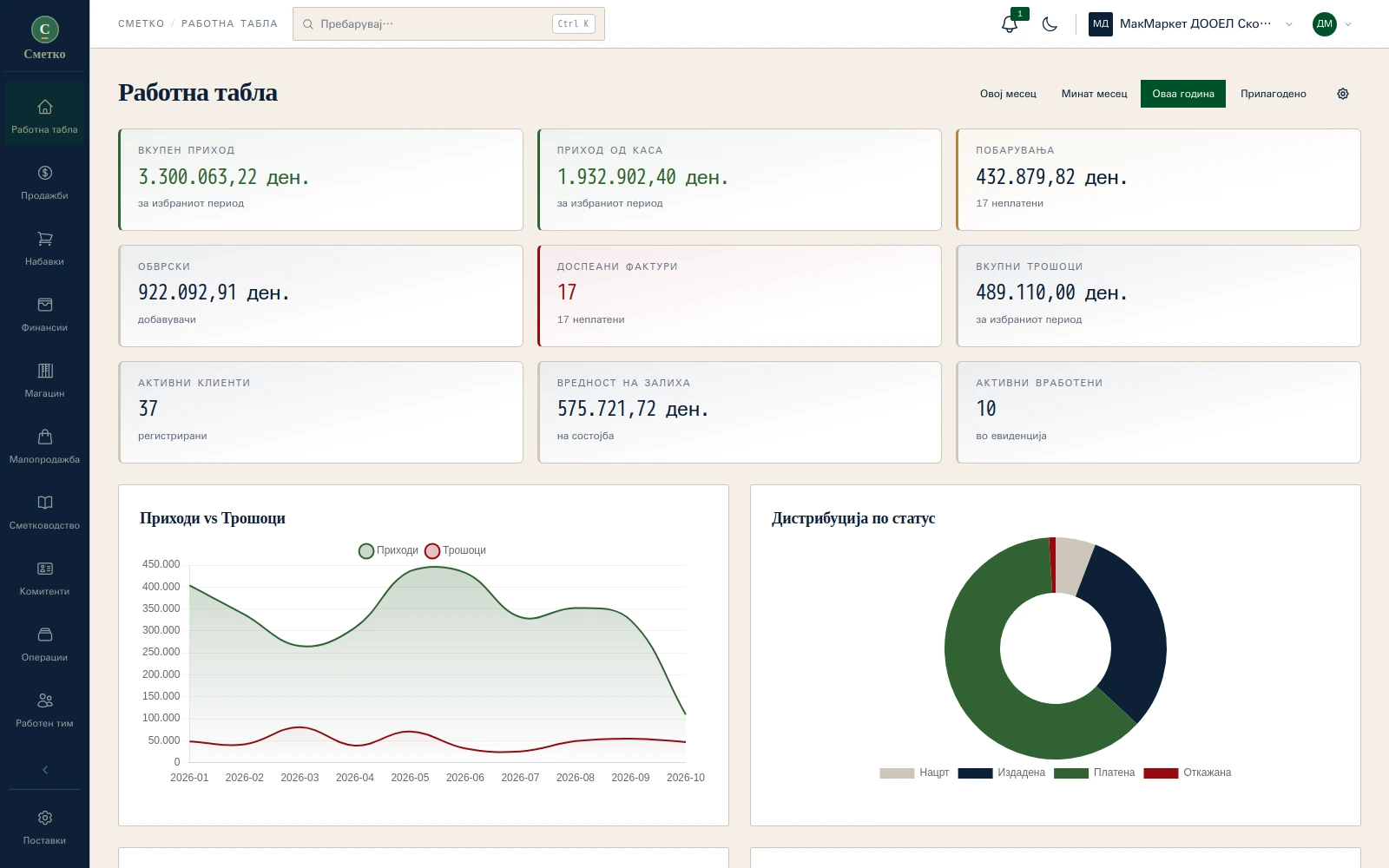Open dashboard settings gear icon
This screenshot has width=1389, height=868.
point(1343,94)
